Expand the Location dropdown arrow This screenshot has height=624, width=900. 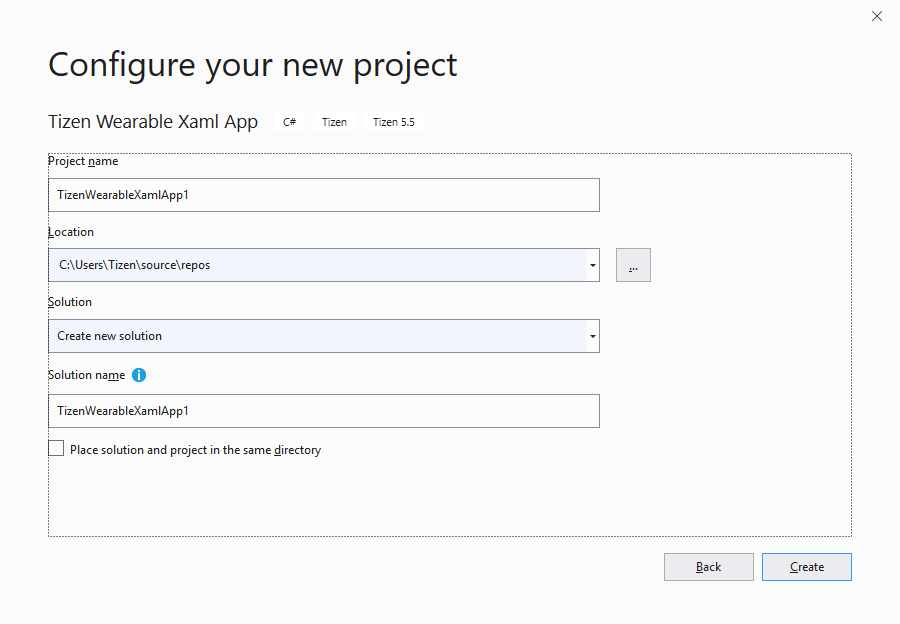coord(593,265)
